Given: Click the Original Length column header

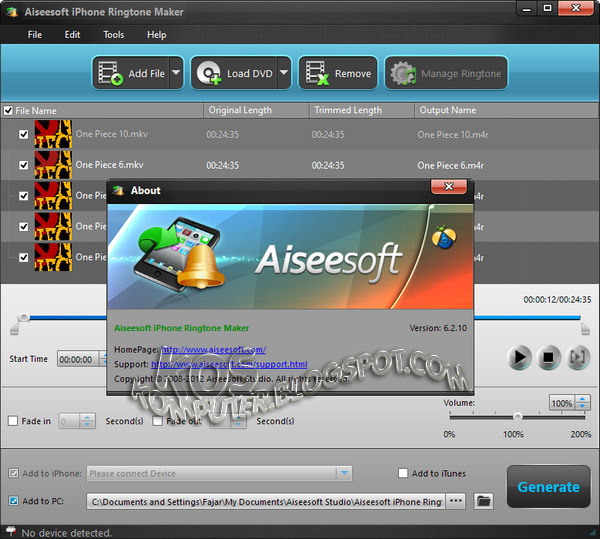Looking at the screenshot, I should click(x=256, y=110).
